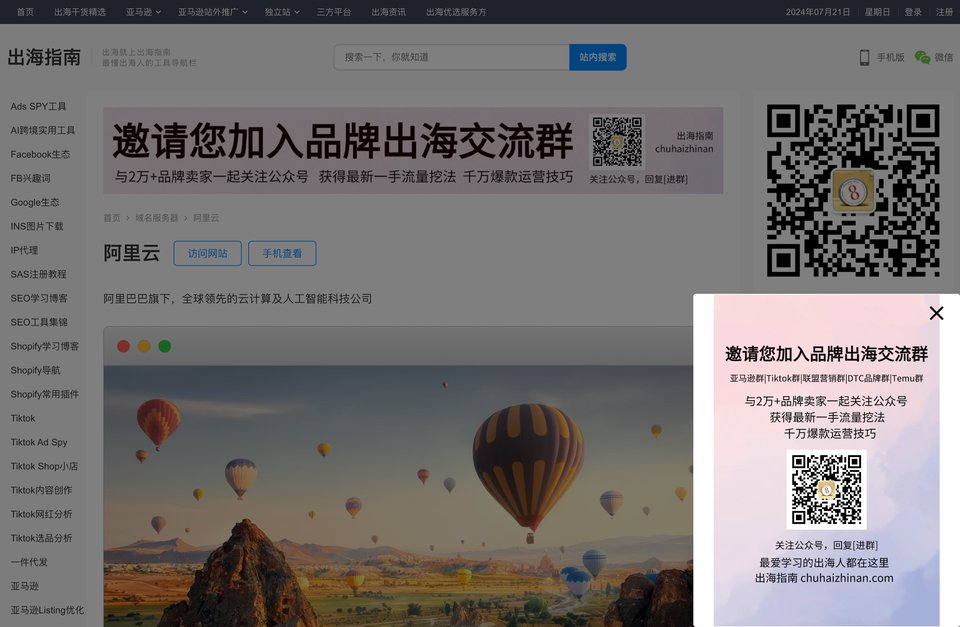The image size is (960, 627).
Task: Open Shopify学习博客 in the sidebar
Action: [44, 346]
